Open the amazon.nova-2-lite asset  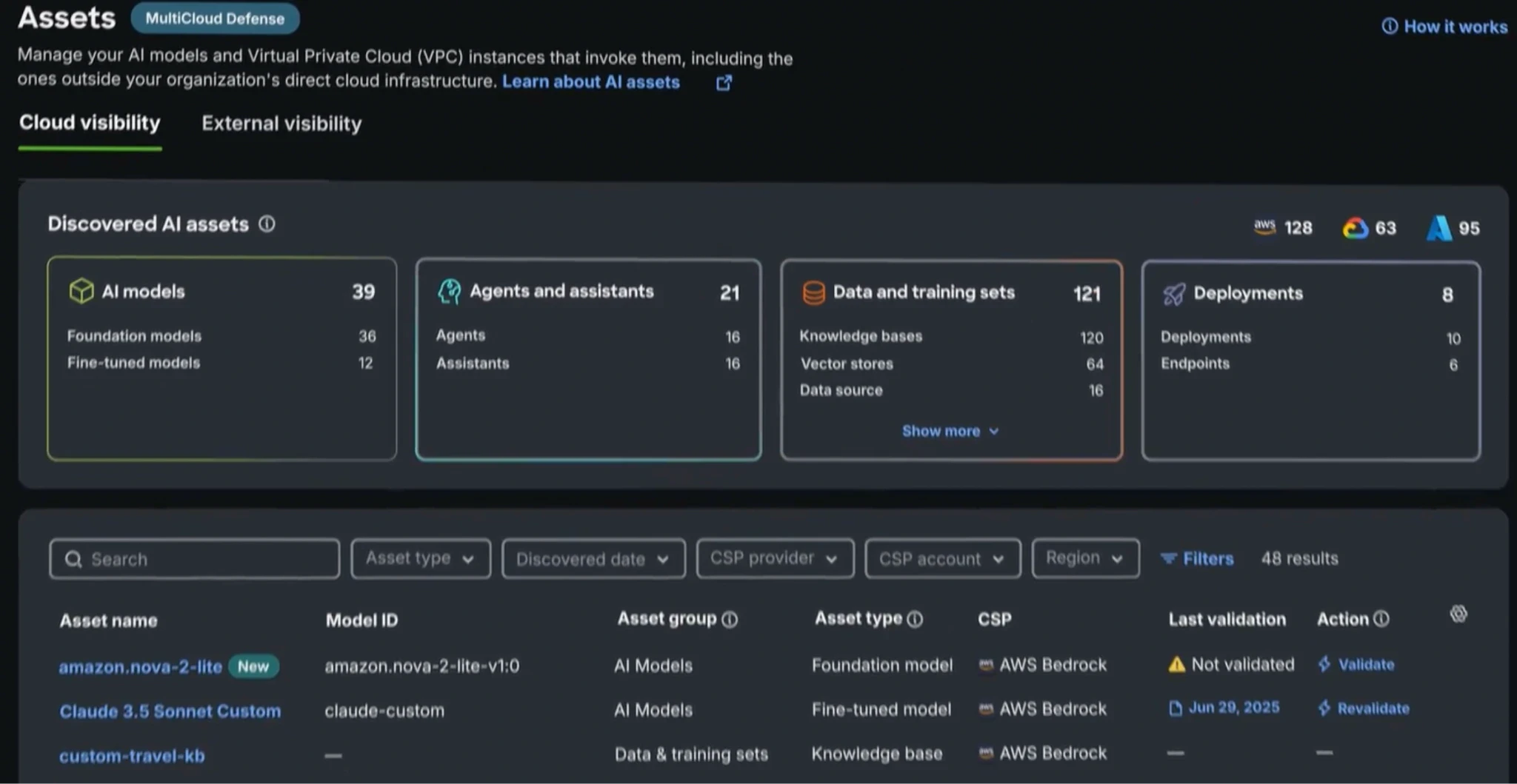pyautogui.click(x=140, y=667)
